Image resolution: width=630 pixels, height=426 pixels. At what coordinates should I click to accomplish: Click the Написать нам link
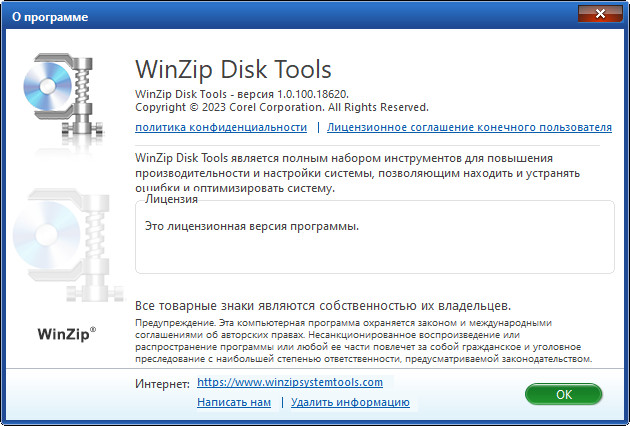(x=234, y=402)
